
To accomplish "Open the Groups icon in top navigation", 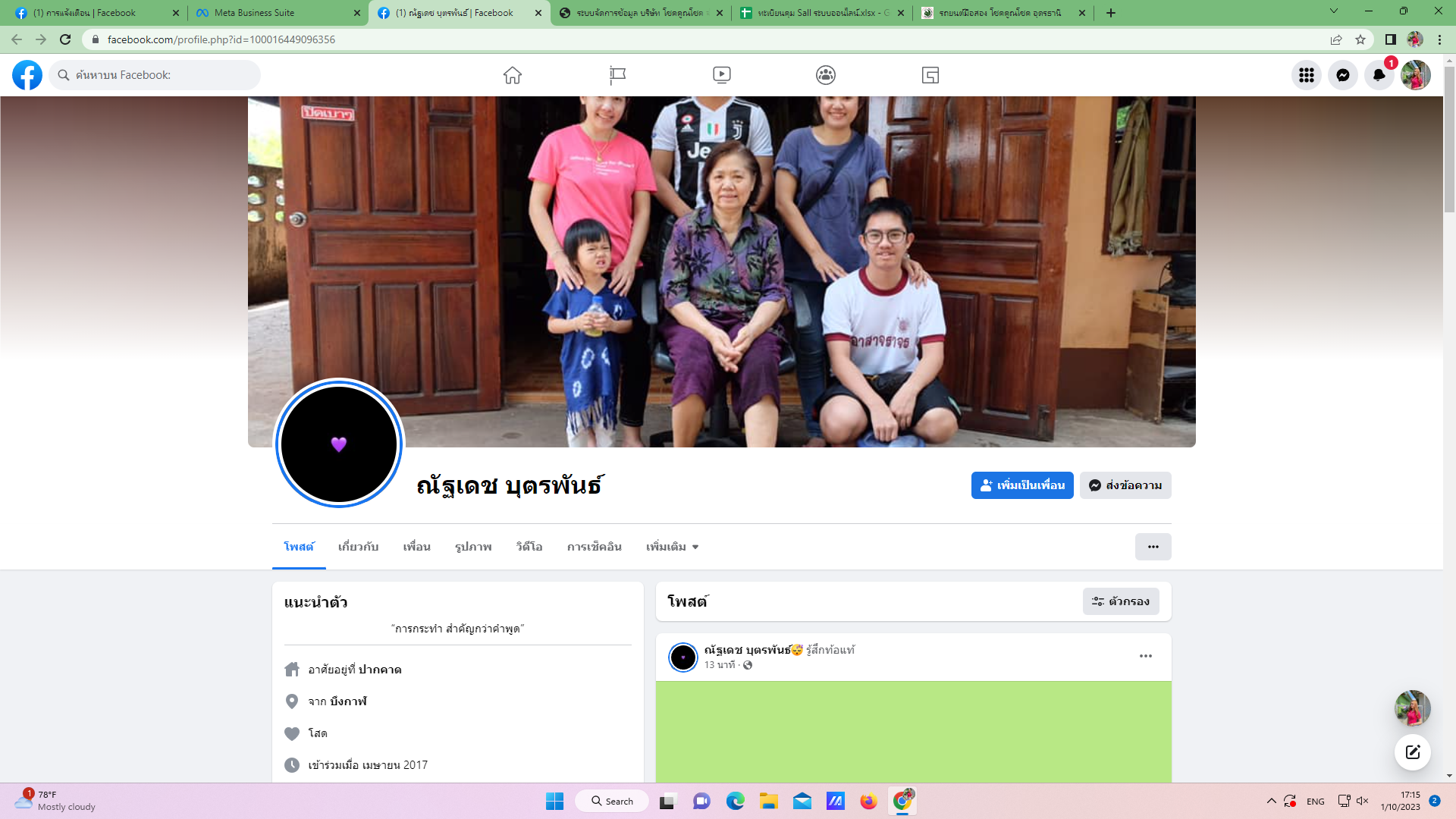I will 826,75.
